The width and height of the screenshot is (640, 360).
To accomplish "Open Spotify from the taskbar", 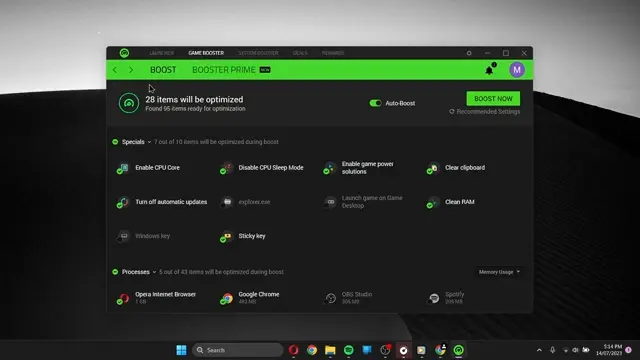I will 349,350.
